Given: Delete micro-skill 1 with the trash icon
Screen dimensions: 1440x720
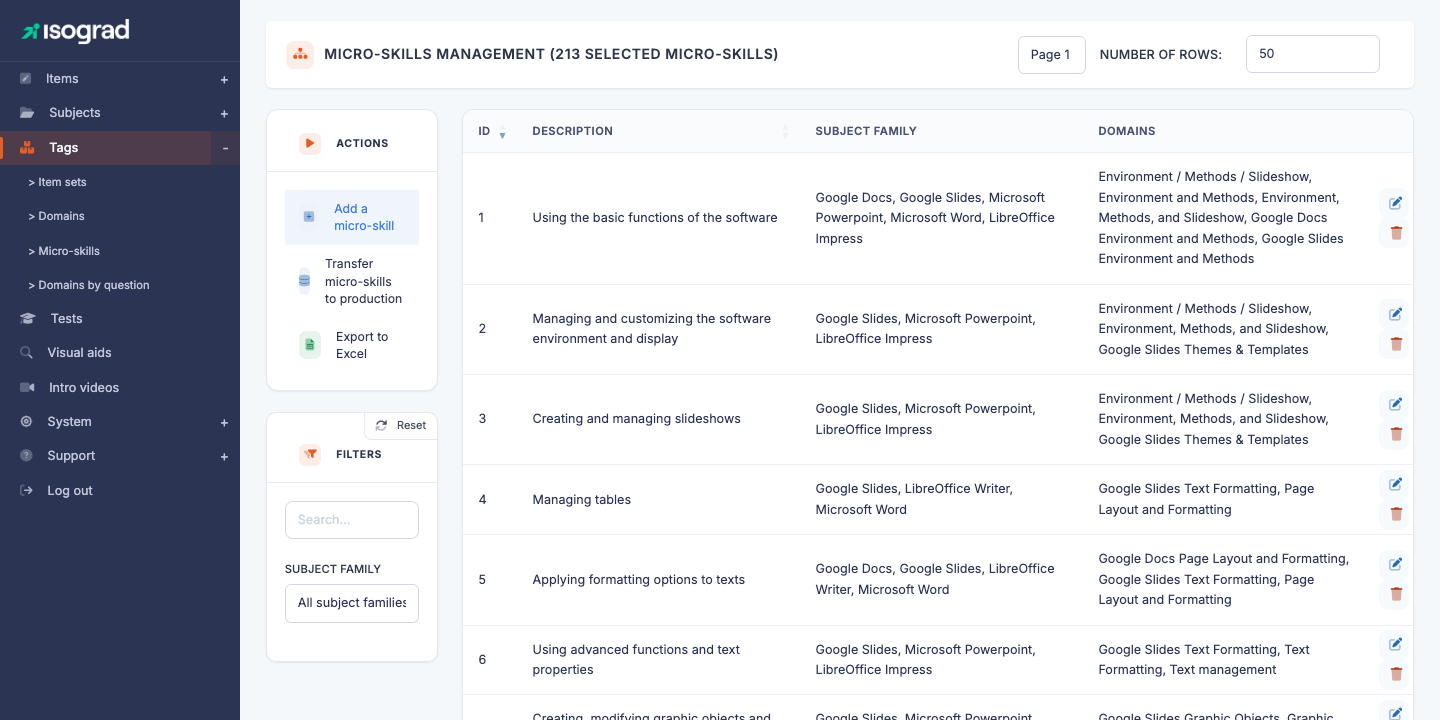Looking at the screenshot, I should click(x=1396, y=233).
